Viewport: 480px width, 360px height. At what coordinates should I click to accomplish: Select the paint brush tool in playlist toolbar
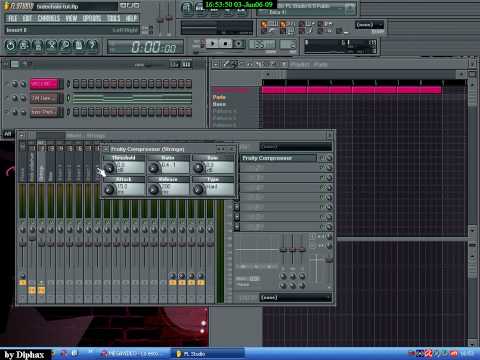[235, 64]
